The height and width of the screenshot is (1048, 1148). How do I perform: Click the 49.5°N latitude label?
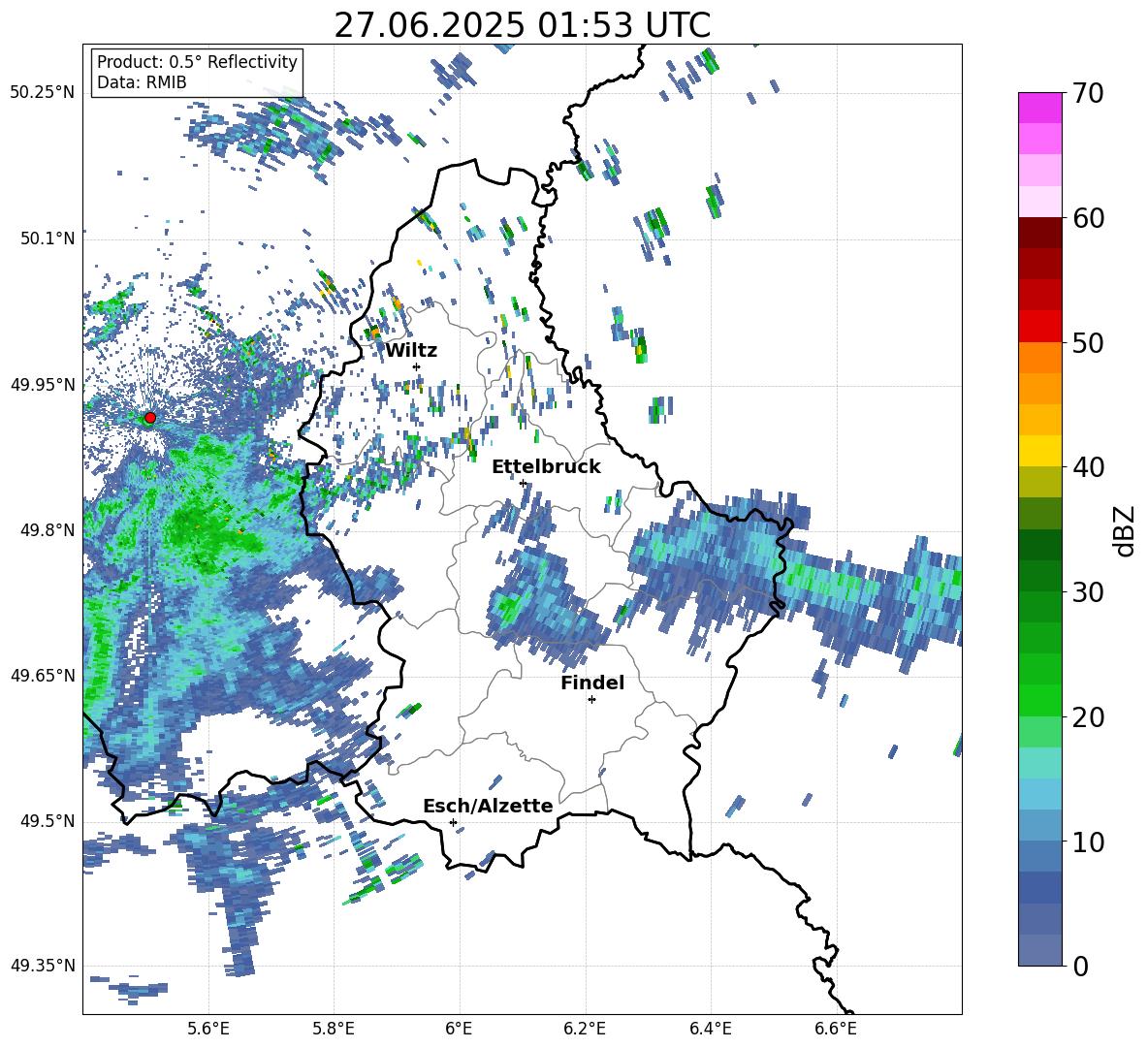coord(48,820)
